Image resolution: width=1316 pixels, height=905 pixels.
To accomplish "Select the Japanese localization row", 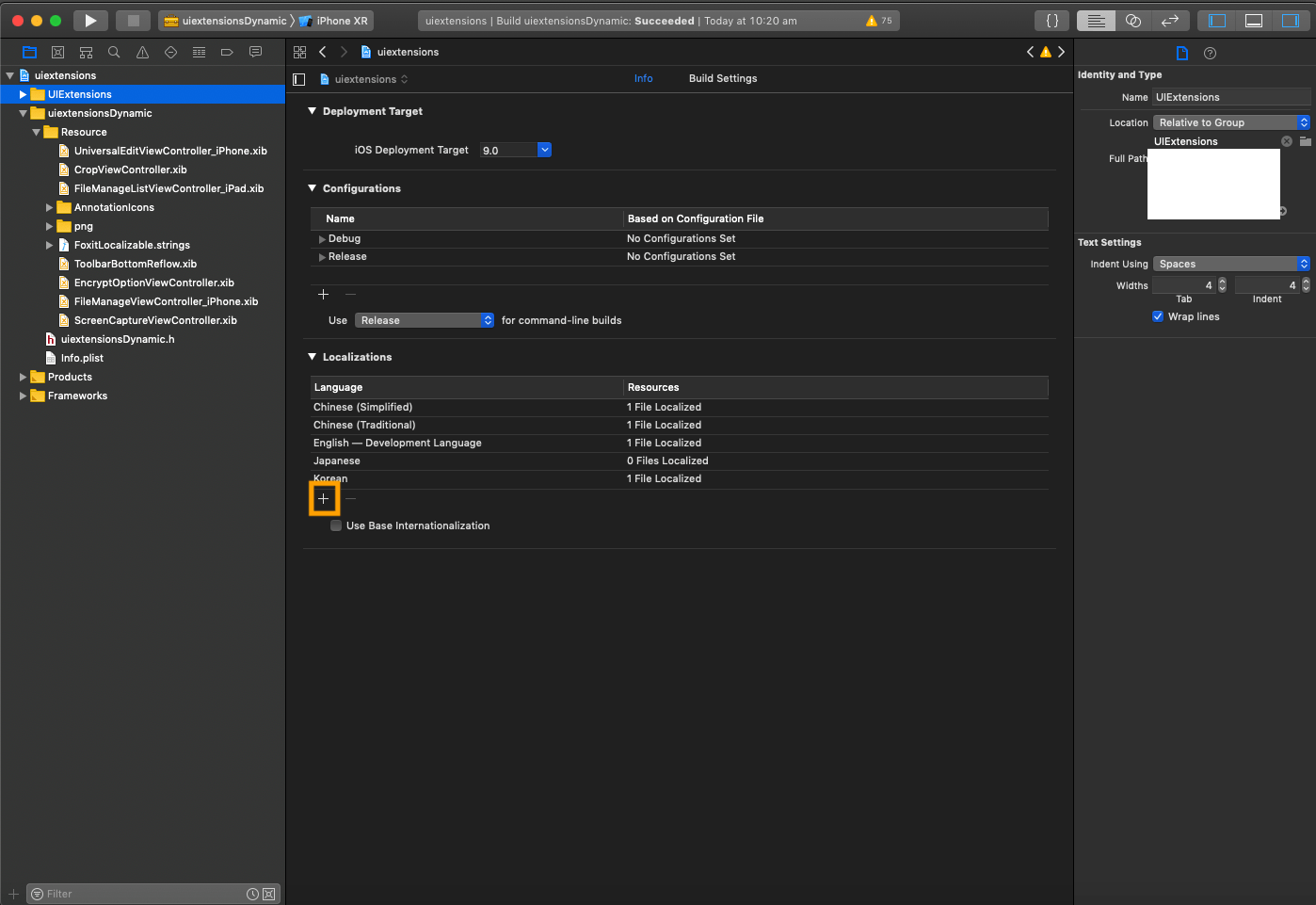I will click(x=680, y=461).
